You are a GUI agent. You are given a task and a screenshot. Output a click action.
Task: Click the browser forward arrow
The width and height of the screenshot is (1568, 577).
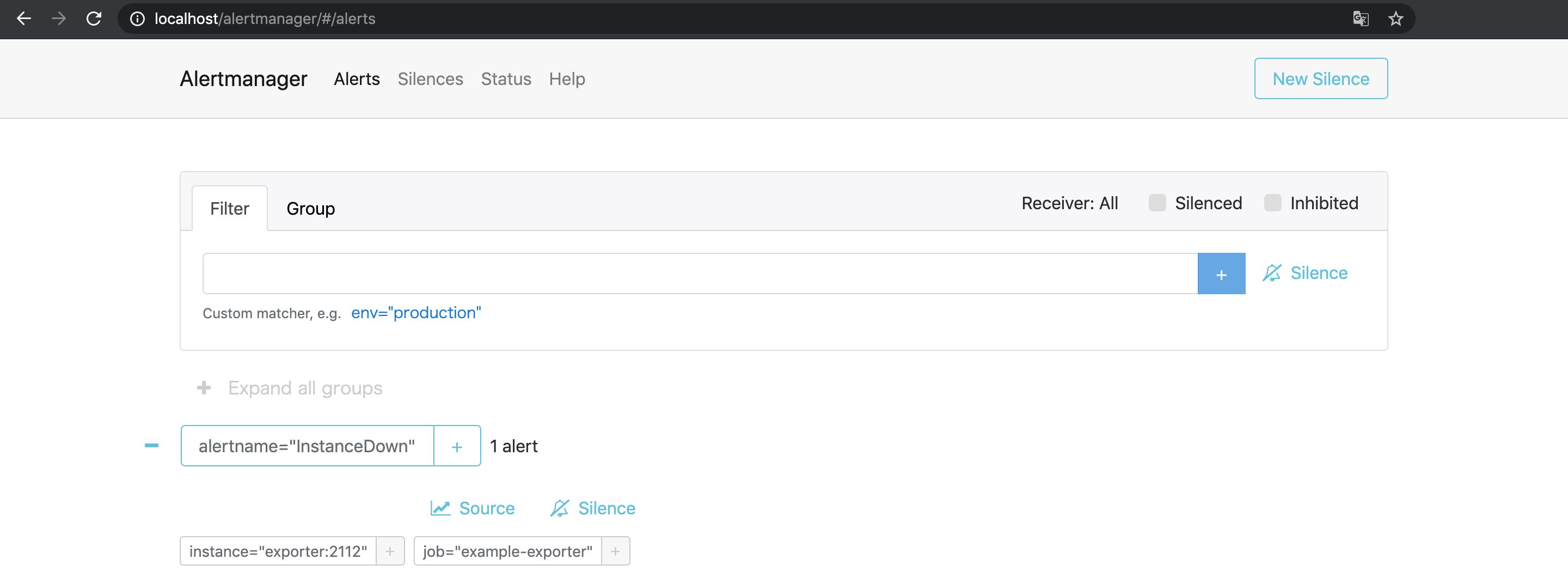(58, 19)
